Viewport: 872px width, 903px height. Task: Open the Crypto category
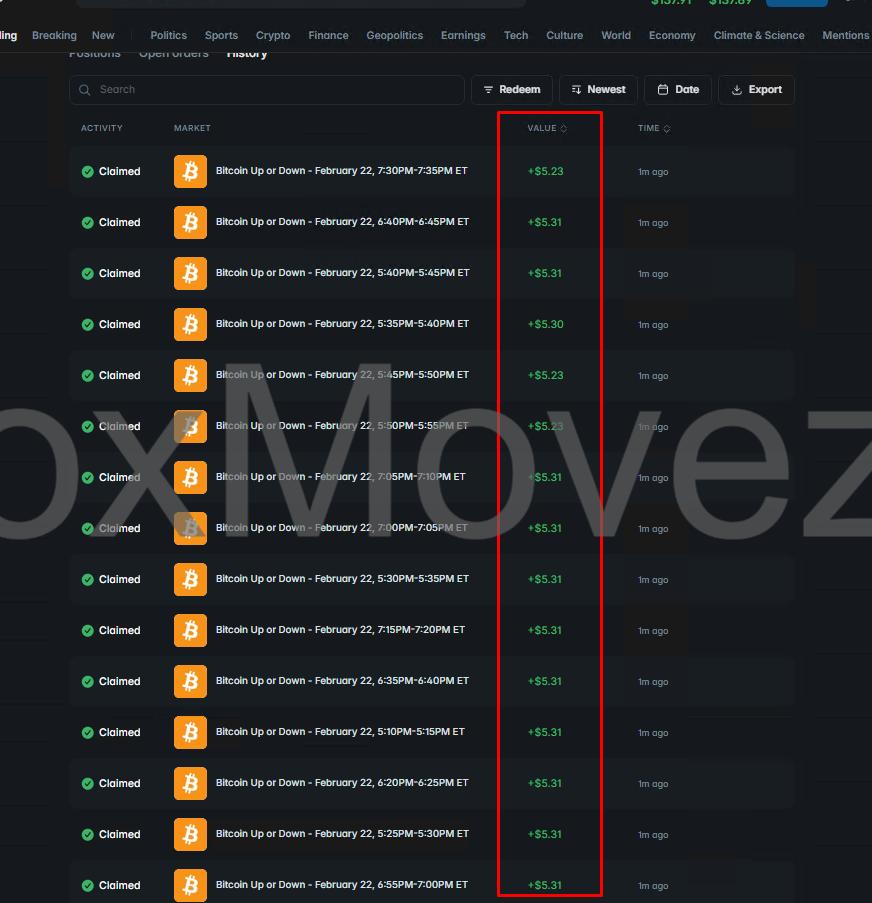tap(273, 35)
